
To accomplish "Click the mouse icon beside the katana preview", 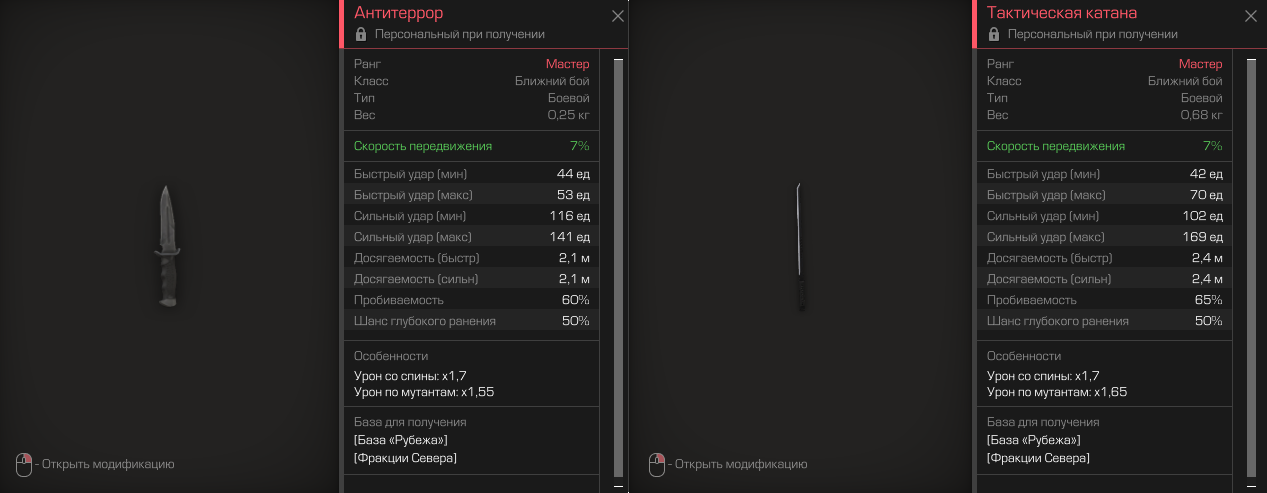I will coord(657,465).
